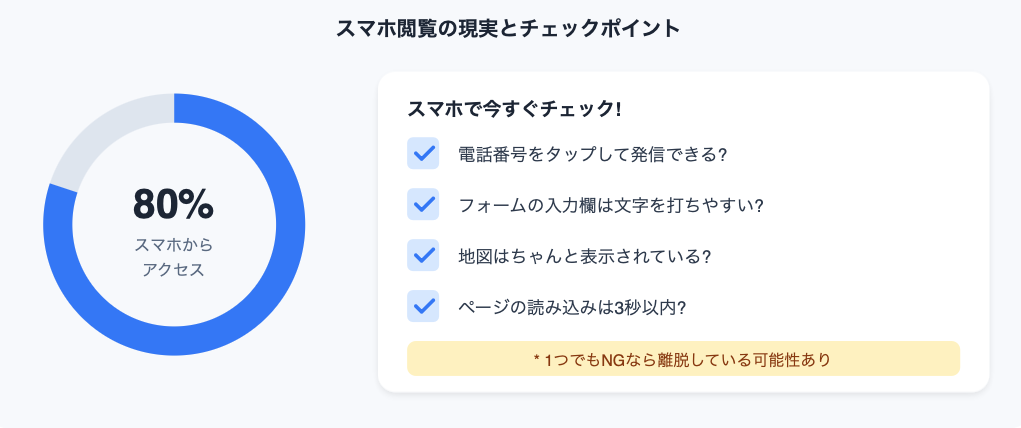
Task: Uncheck the map display checkbox
Action: tap(423, 255)
